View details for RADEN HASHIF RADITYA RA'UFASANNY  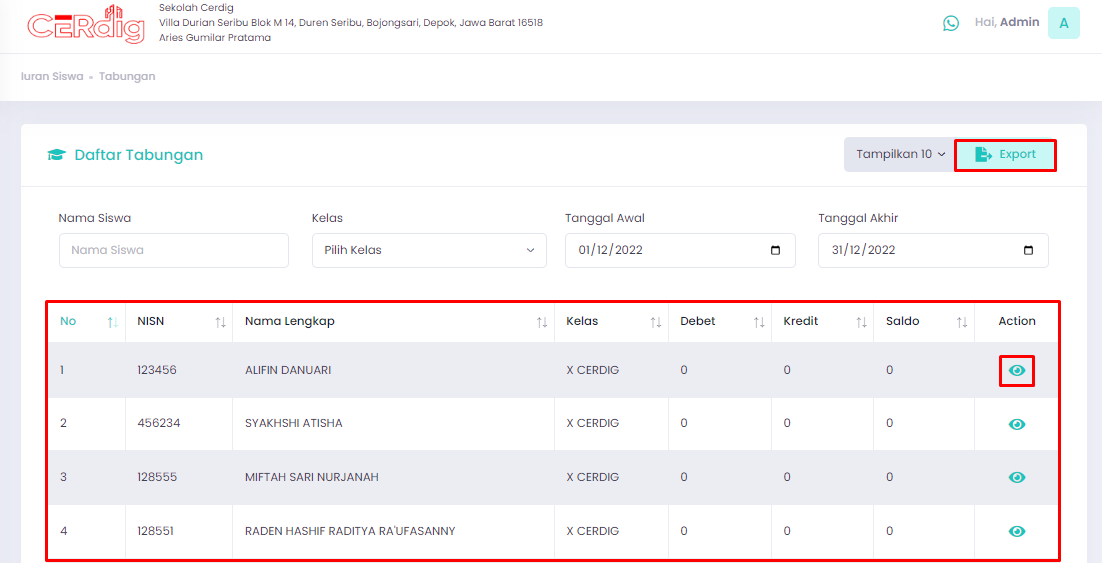pos(1016,531)
